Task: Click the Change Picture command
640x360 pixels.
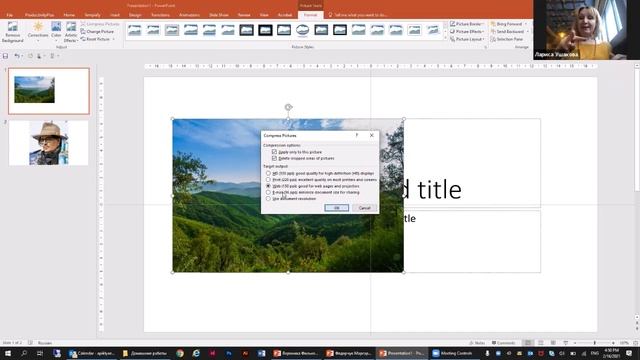Action: click(97, 31)
